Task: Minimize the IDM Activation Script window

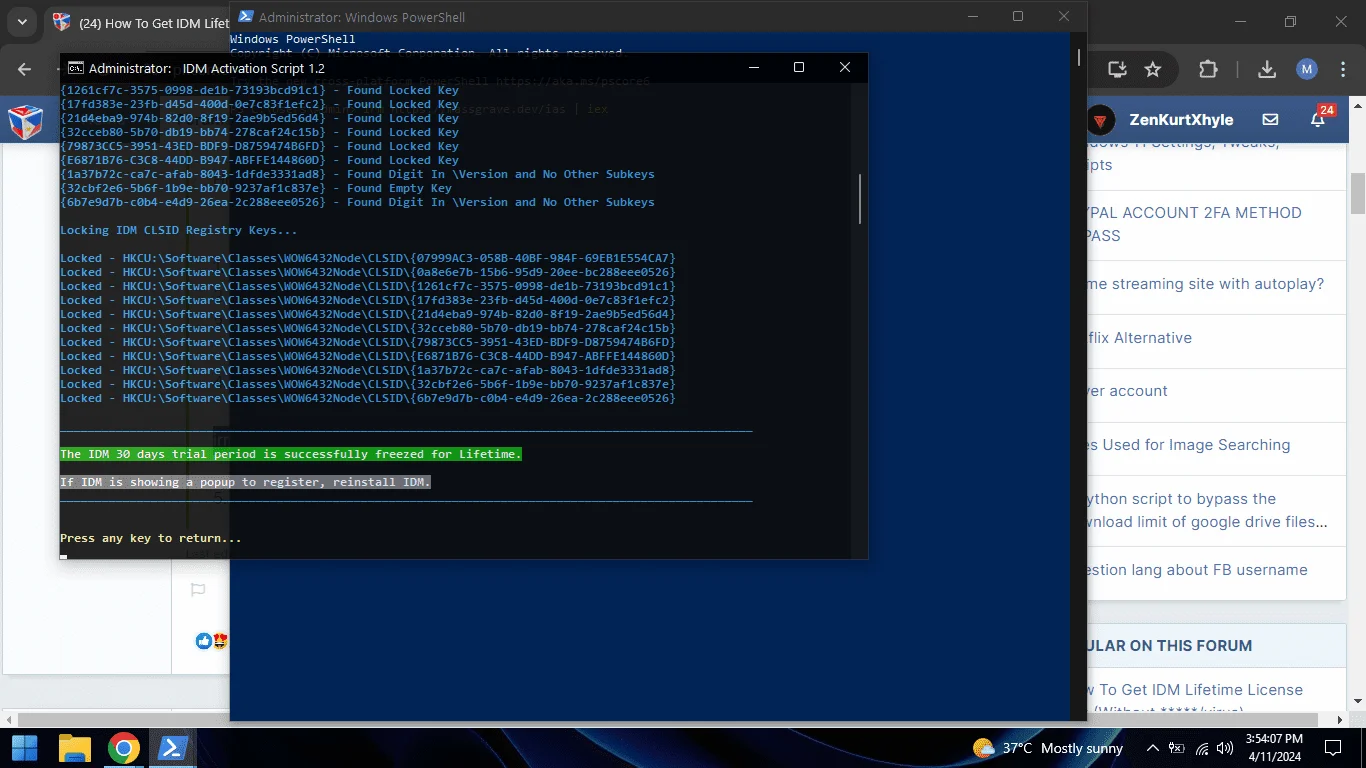Action: pos(753,68)
